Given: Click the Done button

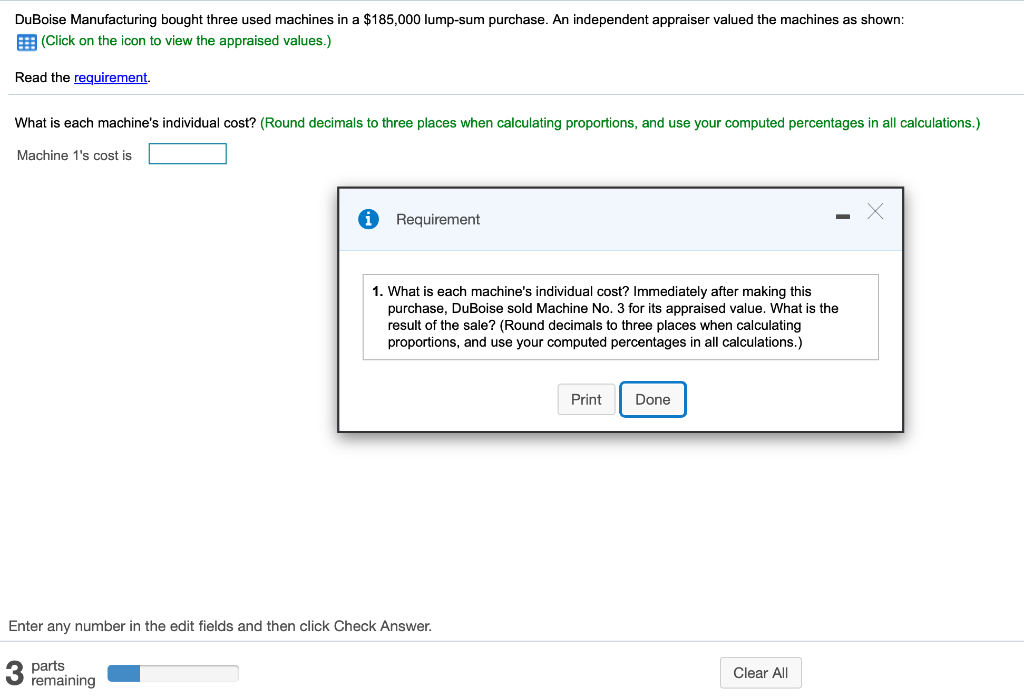Looking at the screenshot, I should pyautogui.click(x=652, y=399).
